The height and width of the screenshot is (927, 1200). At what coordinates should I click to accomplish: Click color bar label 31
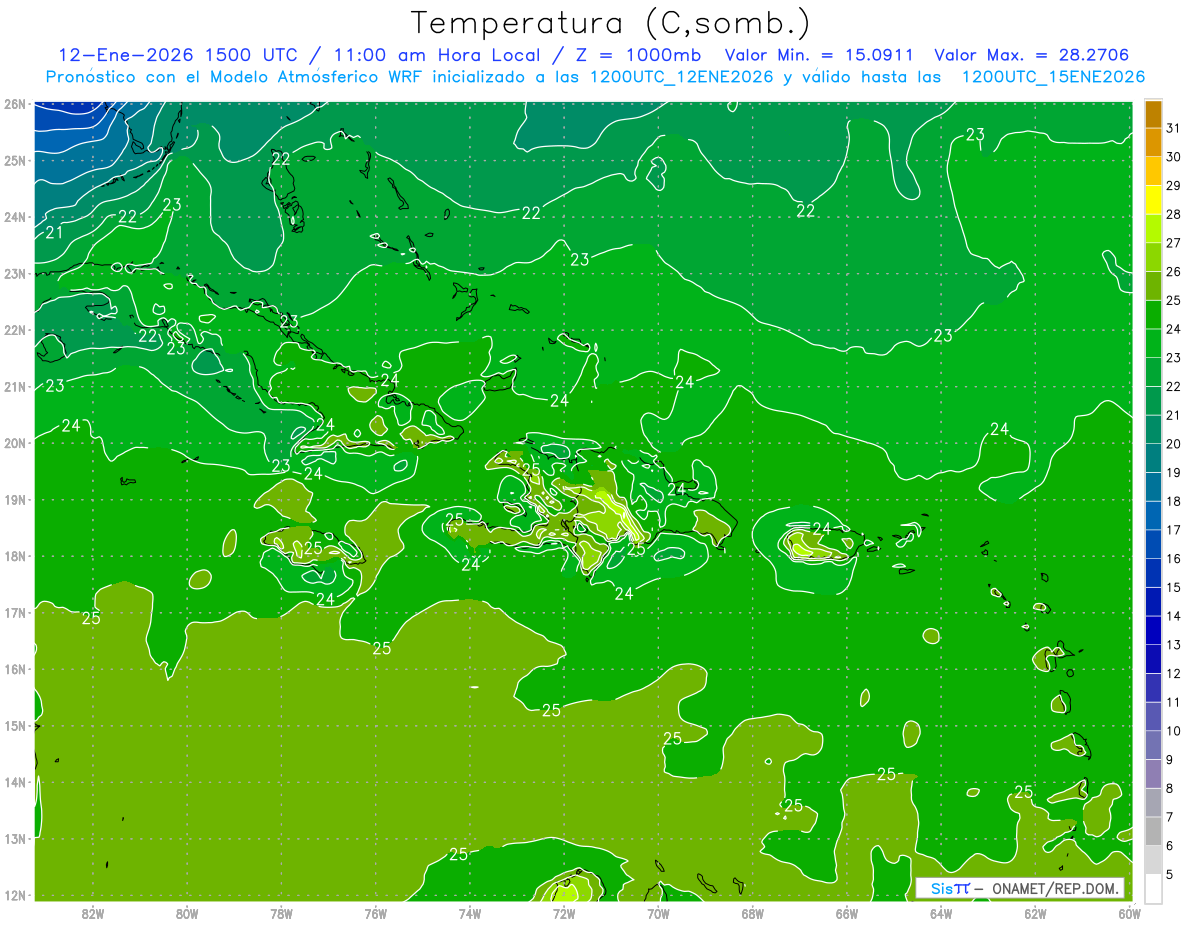1173,128
